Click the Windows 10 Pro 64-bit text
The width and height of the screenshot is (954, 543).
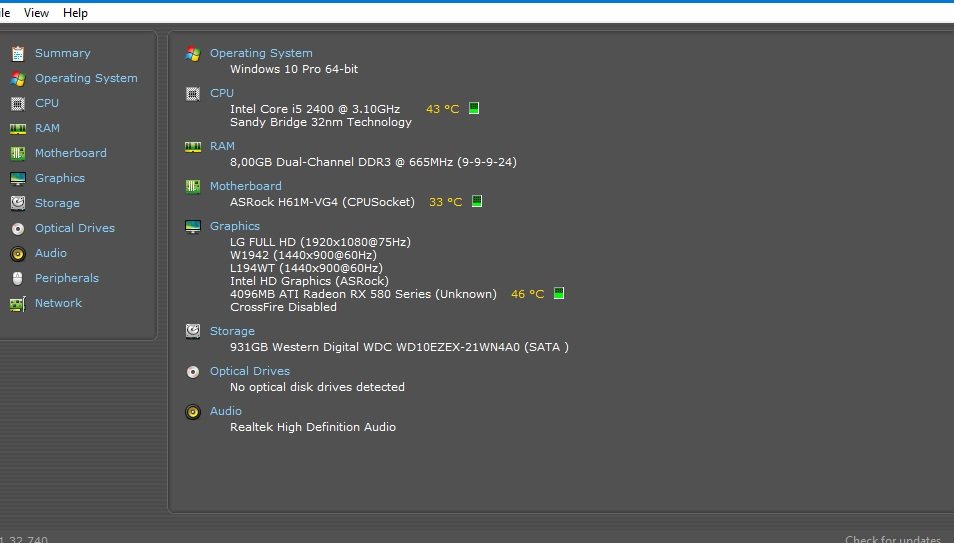[x=294, y=69]
